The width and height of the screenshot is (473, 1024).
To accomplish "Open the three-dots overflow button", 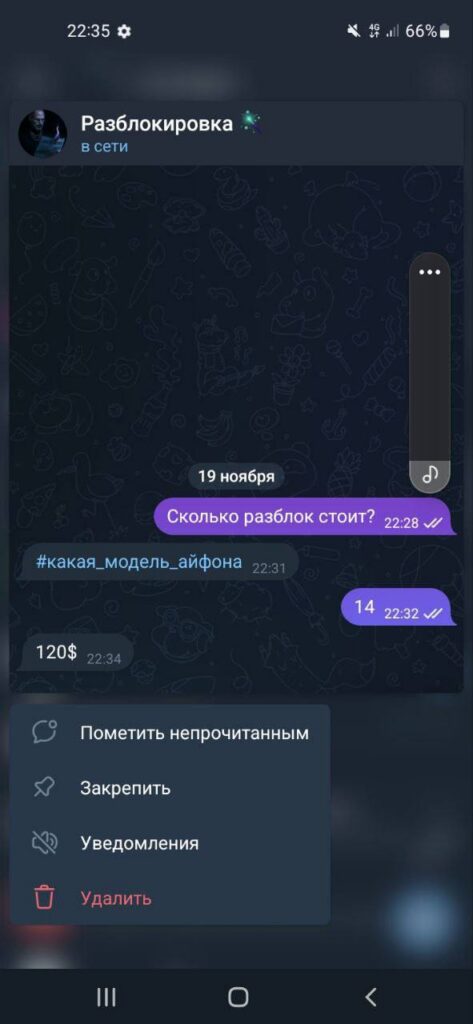I will tap(429, 272).
